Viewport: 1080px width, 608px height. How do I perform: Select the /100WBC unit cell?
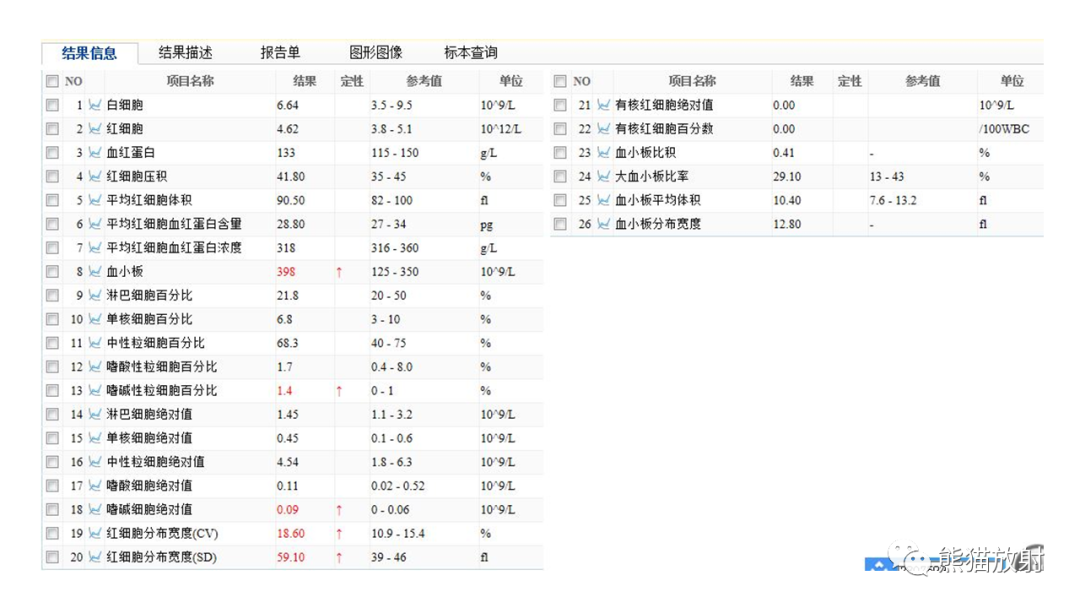click(x=1004, y=129)
